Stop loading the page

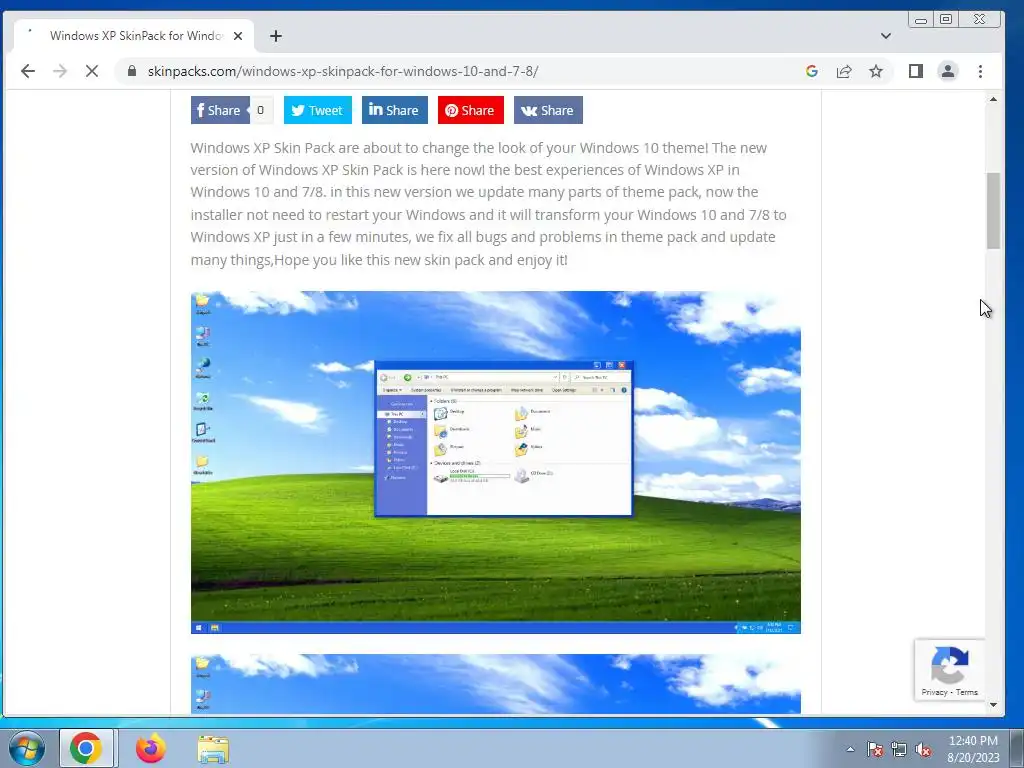91,71
